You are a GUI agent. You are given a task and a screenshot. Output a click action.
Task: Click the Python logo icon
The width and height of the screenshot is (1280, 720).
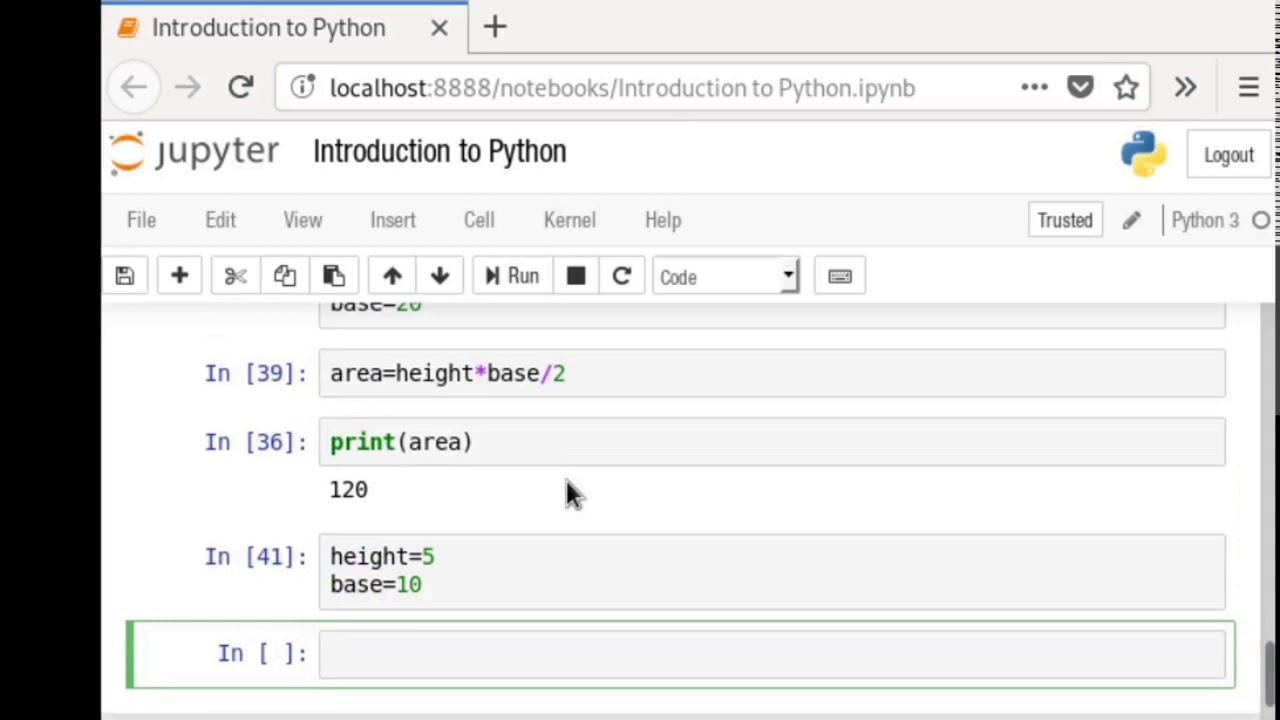1144,154
